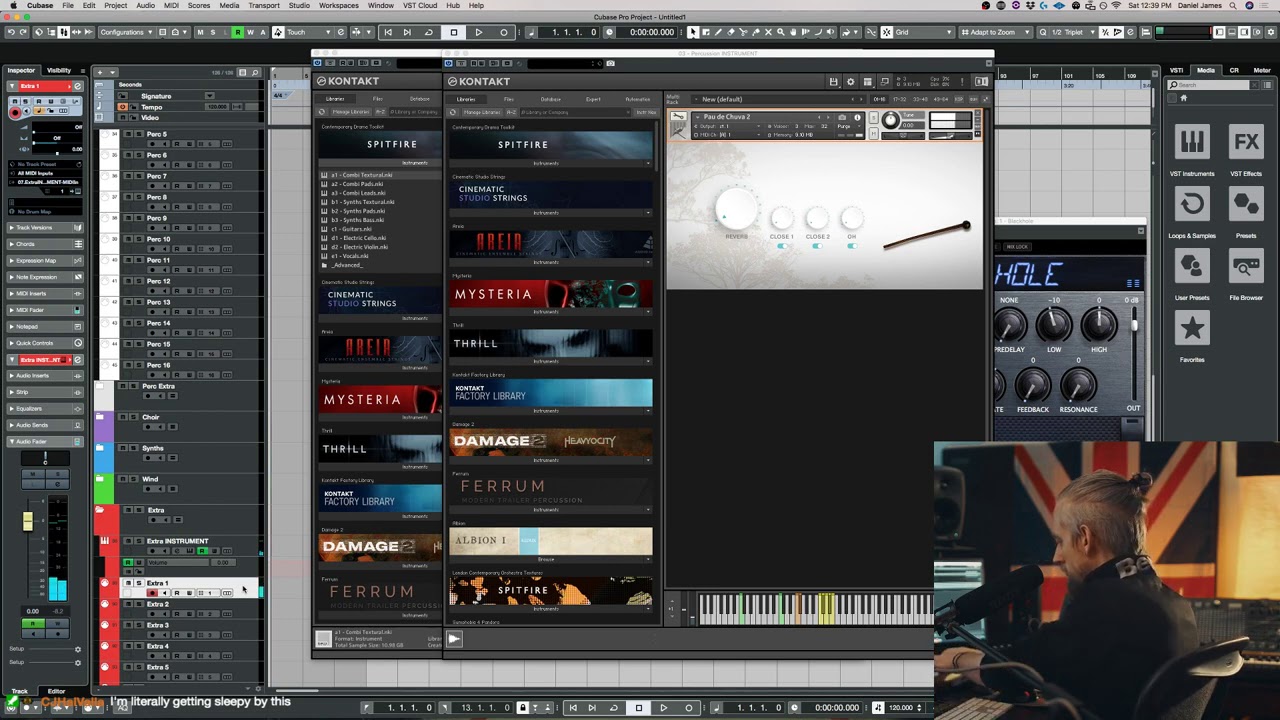Click wrench icon on Pau de Chuva 2
1280x720 pixels.
pos(679,116)
